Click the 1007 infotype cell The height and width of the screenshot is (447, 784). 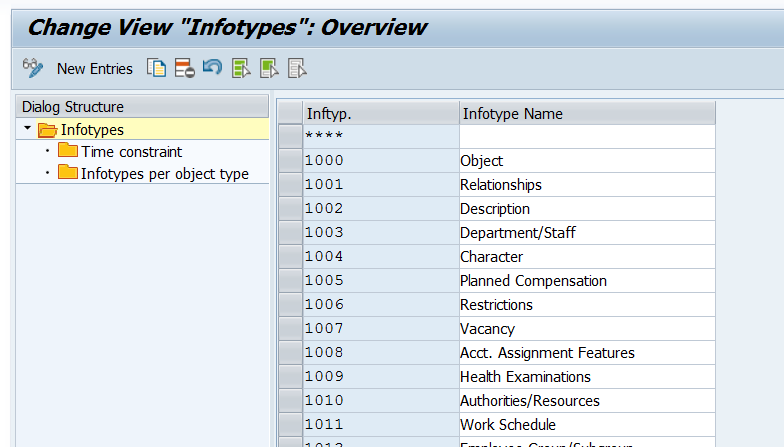[382, 328]
